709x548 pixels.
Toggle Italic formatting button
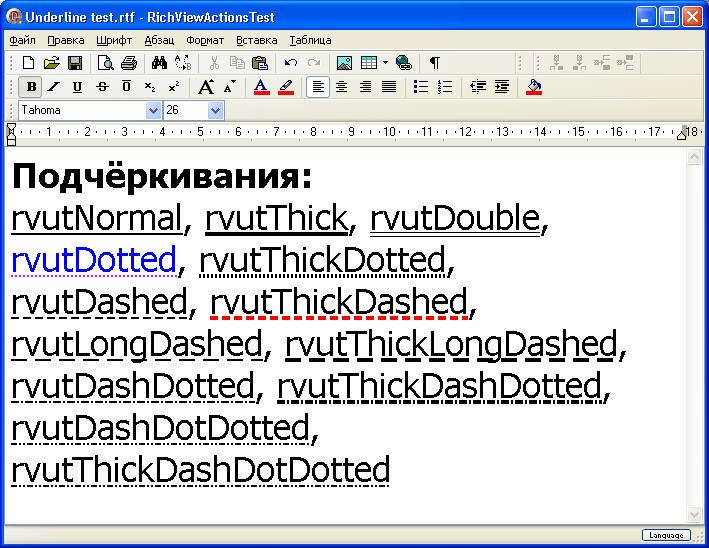(54, 87)
